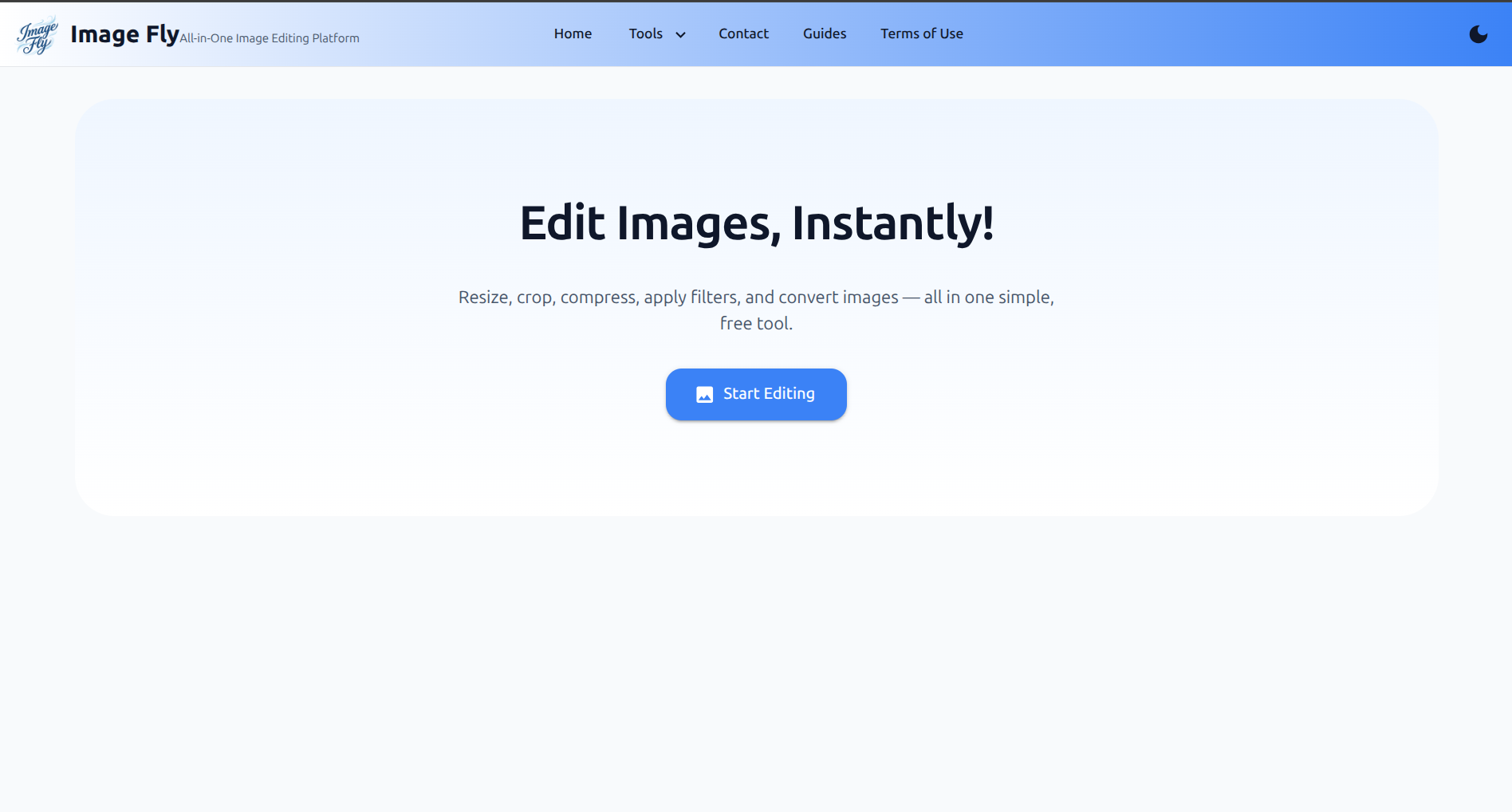Click the Guides nav item
The height and width of the screenshot is (812, 1512).
pos(824,34)
